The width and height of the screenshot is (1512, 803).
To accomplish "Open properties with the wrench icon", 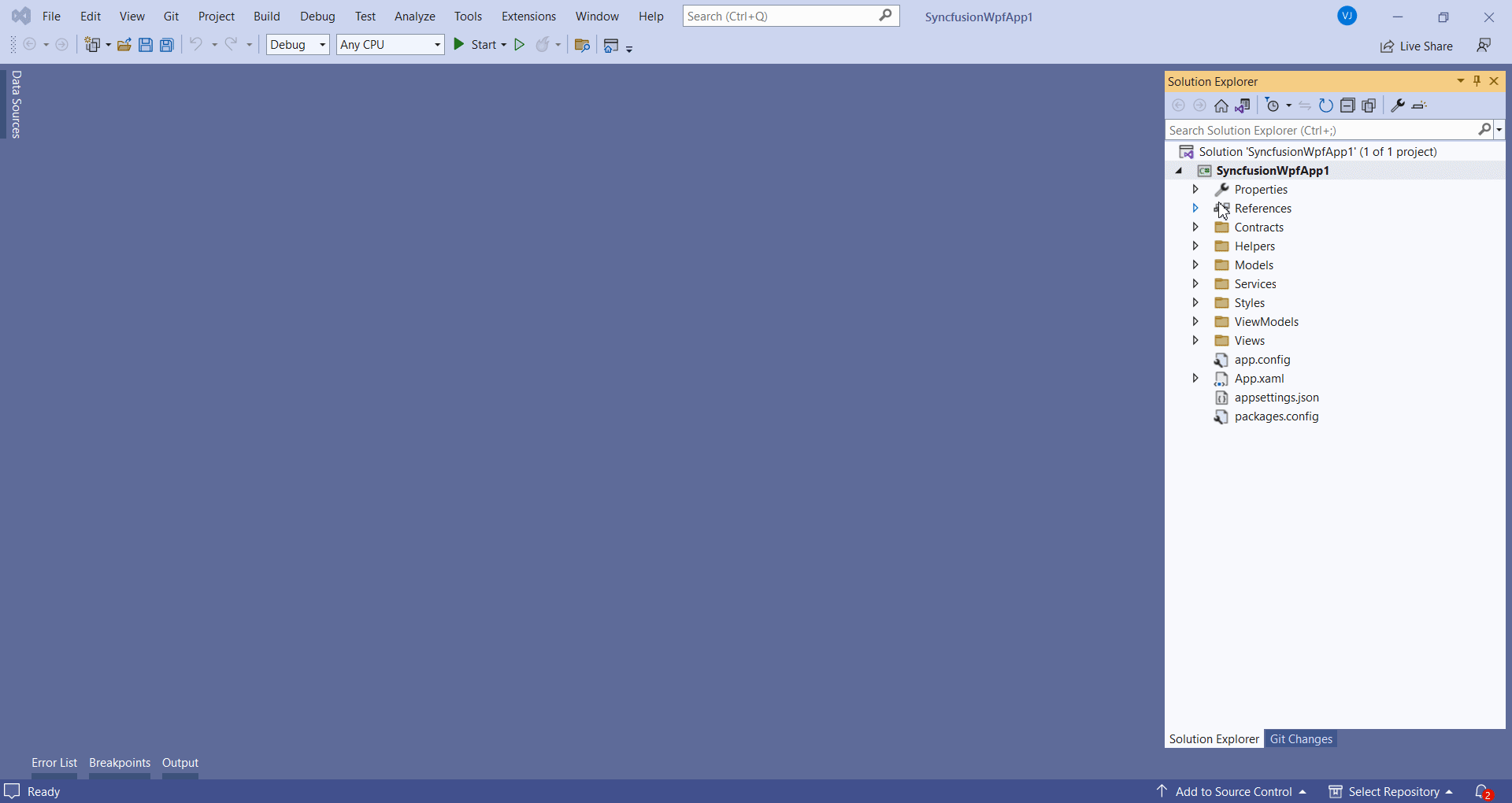I will (x=1397, y=105).
